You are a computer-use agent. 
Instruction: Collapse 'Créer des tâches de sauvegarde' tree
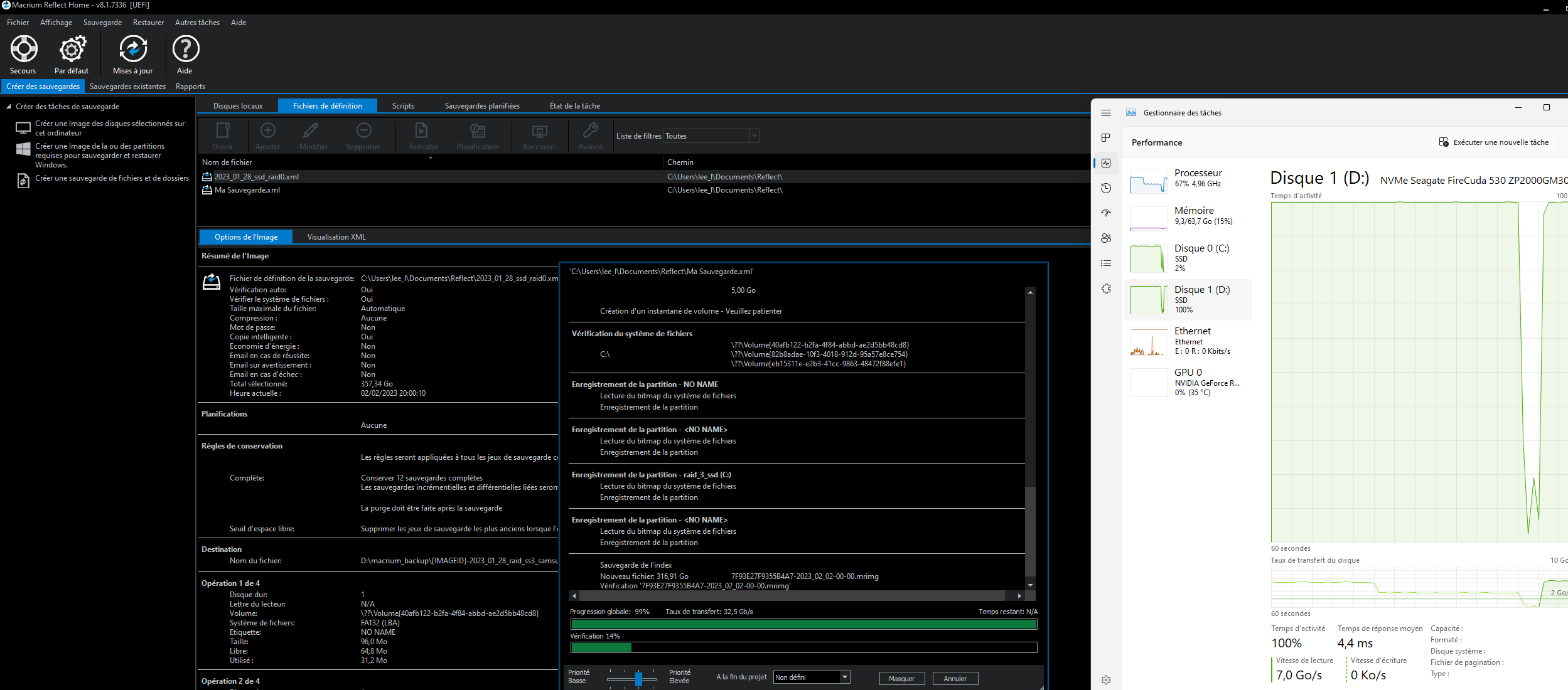click(x=9, y=107)
